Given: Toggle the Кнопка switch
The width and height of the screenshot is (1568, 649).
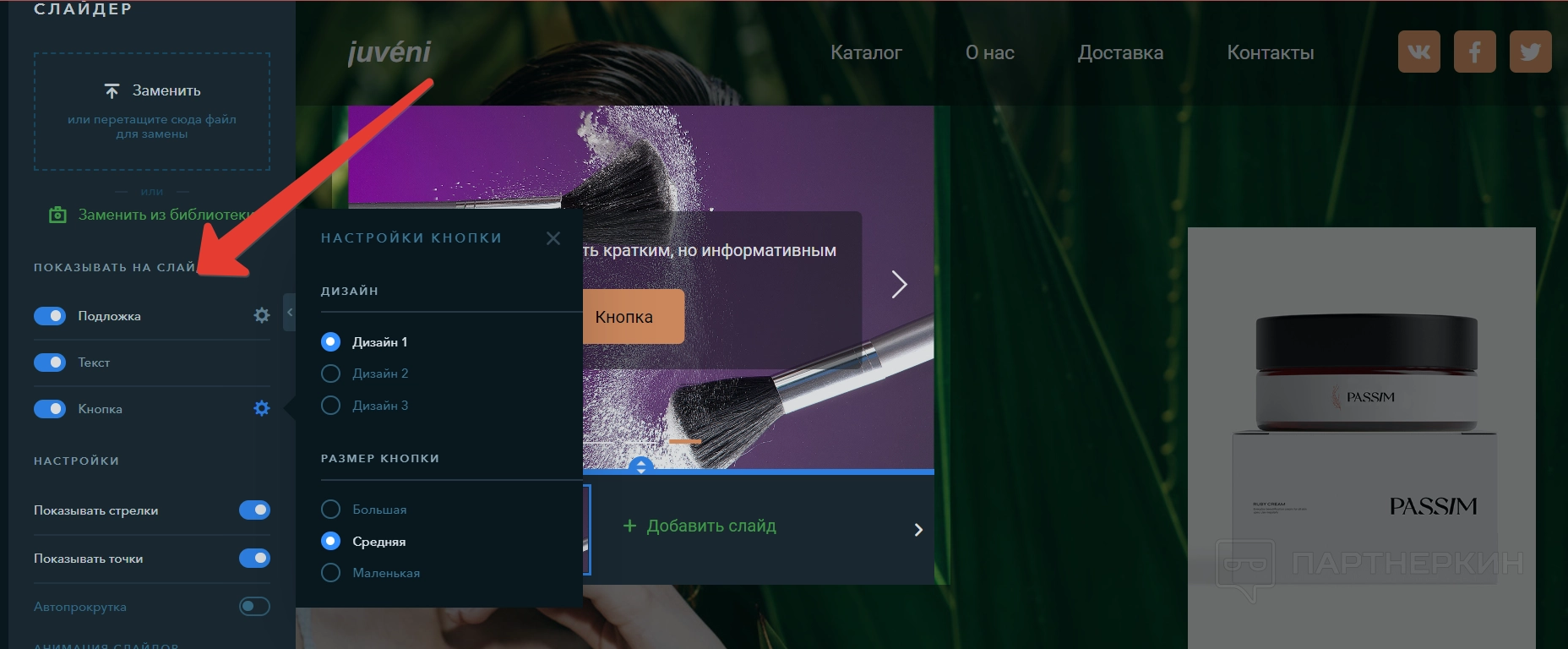Looking at the screenshot, I should coord(50,408).
